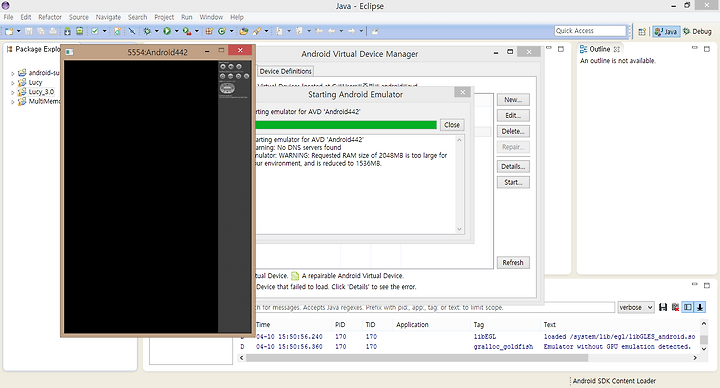The image size is (720, 388).
Task: Open the Refactor menu
Action: 50,17
